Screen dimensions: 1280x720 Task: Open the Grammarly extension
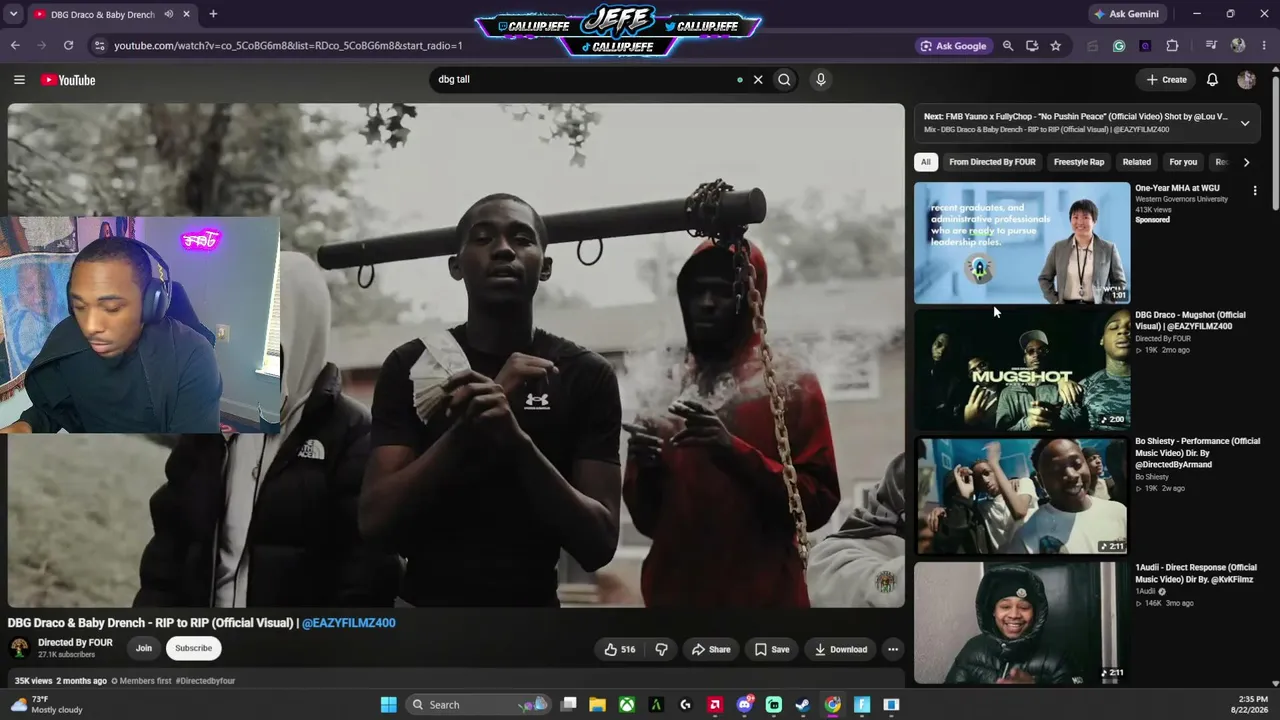pos(1119,45)
